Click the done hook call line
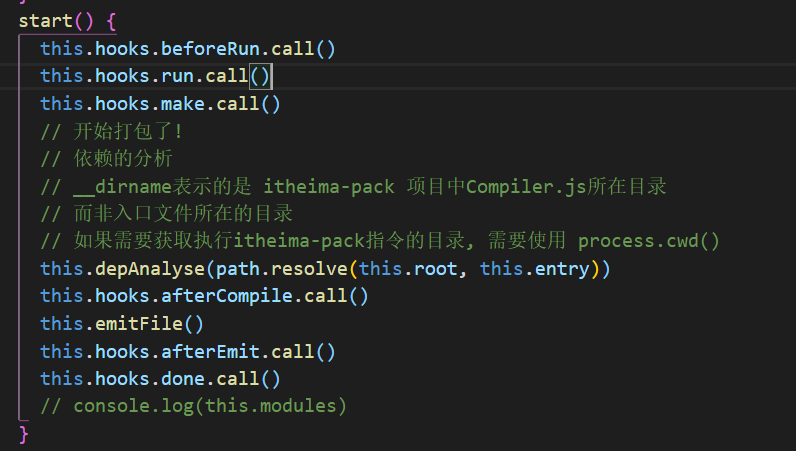Viewport: 796px width, 451px height. click(160, 379)
